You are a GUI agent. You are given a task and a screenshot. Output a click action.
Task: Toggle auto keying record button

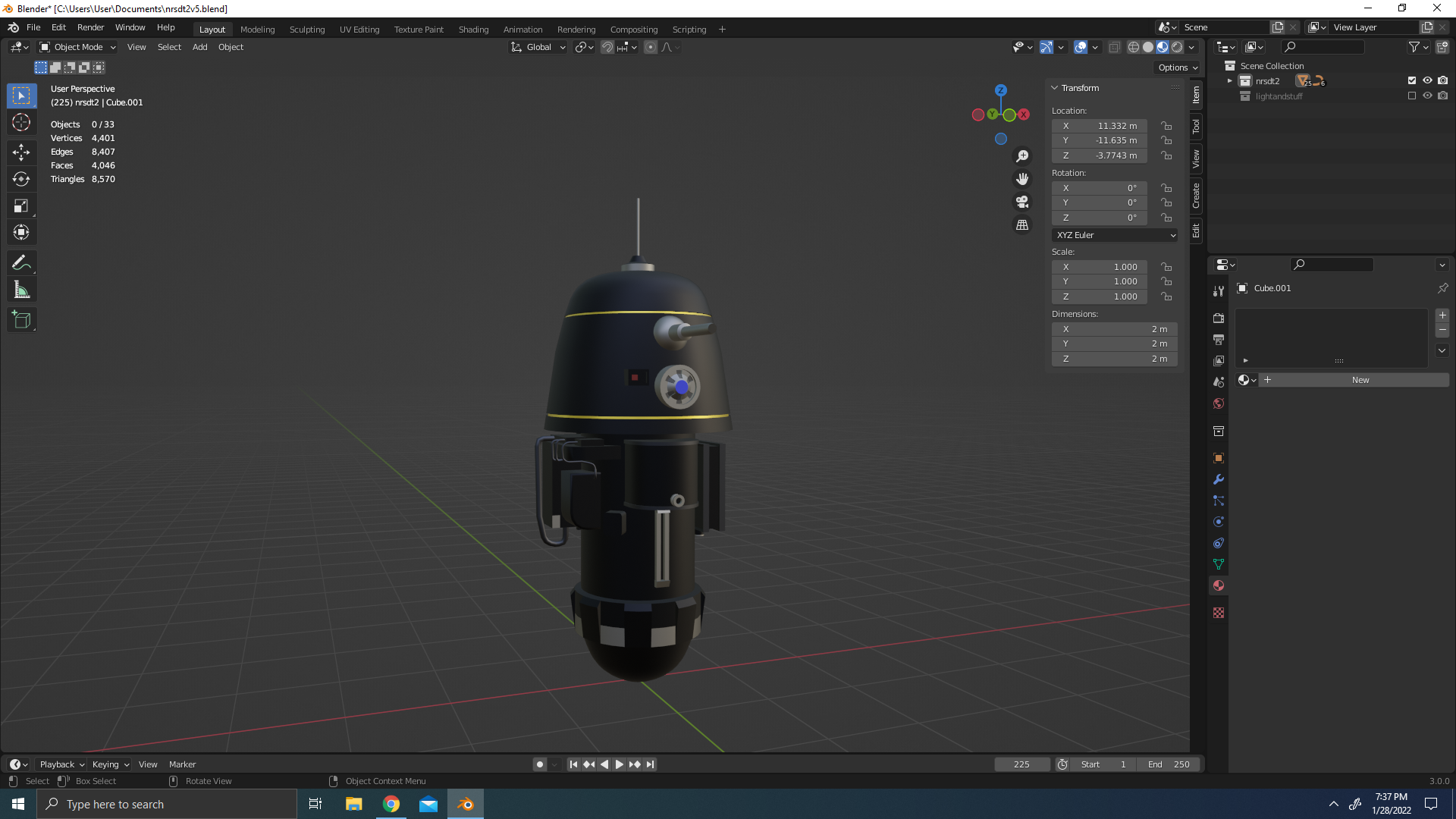(539, 764)
